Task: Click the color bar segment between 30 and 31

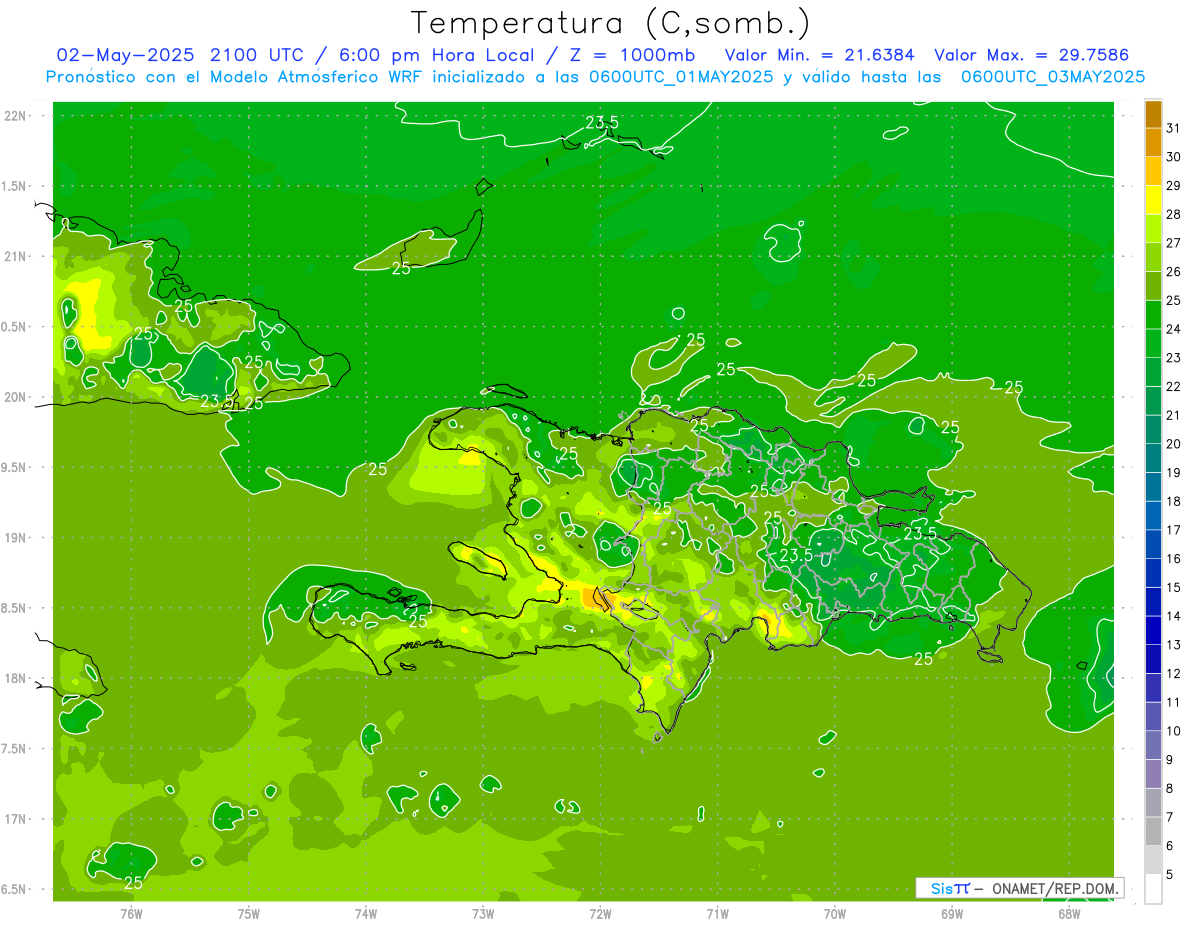Action: click(1153, 142)
